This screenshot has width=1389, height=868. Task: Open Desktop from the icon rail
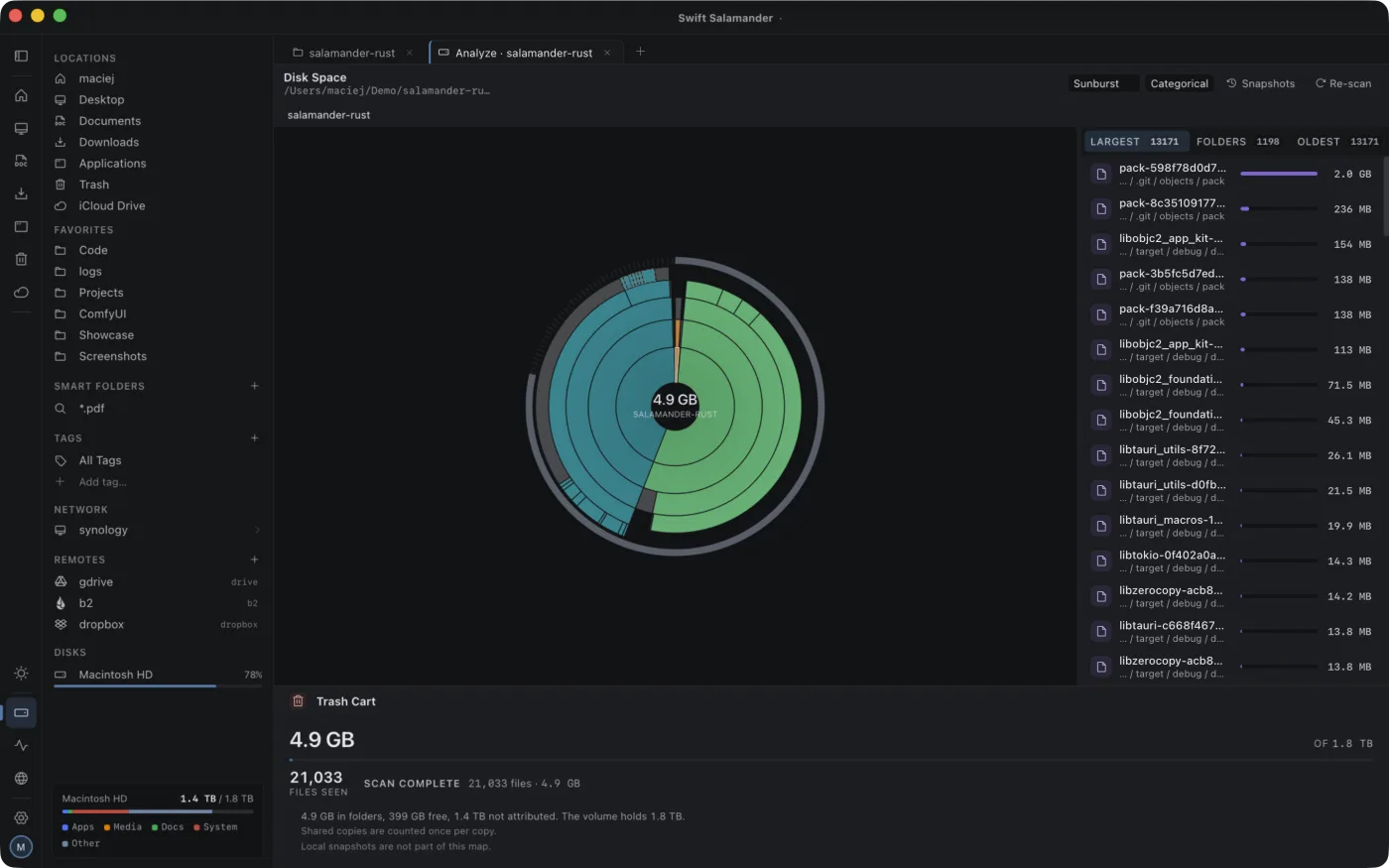[x=21, y=128]
